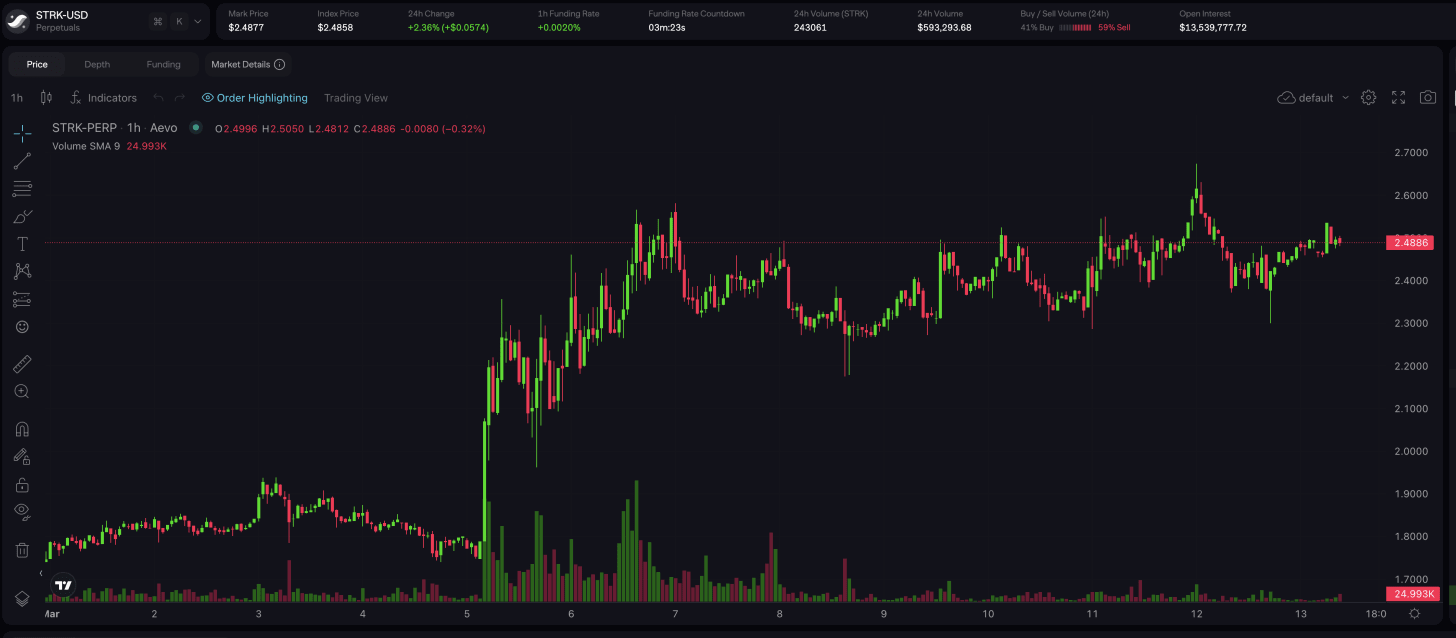Open chart axis settings gear at bottom-right
The width and height of the screenshot is (1456, 638).
[1414, 613]
